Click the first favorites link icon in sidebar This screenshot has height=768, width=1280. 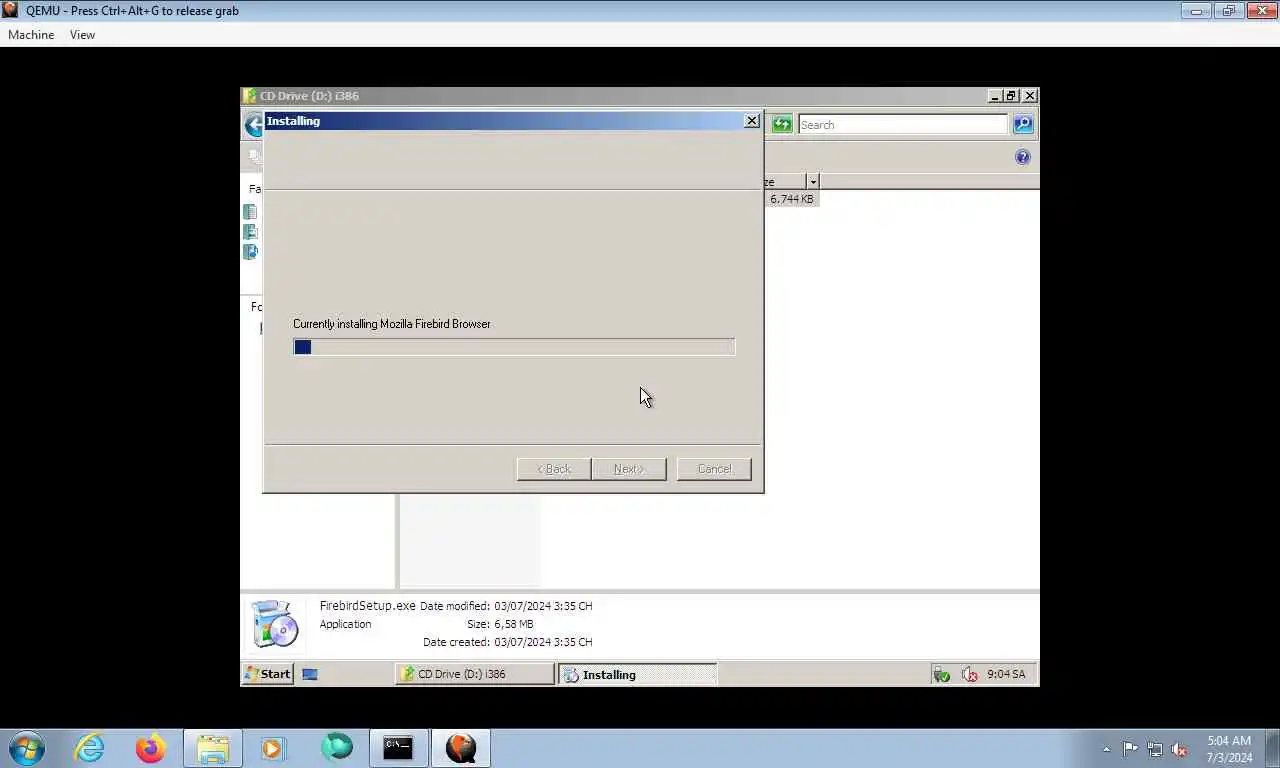(x=250, y=212)
